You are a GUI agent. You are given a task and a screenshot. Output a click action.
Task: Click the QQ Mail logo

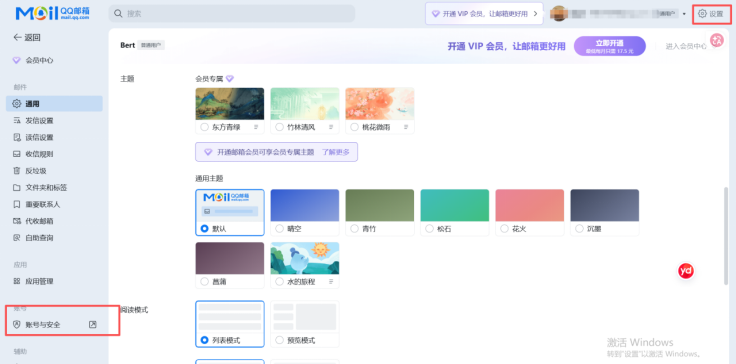point(53,13)
